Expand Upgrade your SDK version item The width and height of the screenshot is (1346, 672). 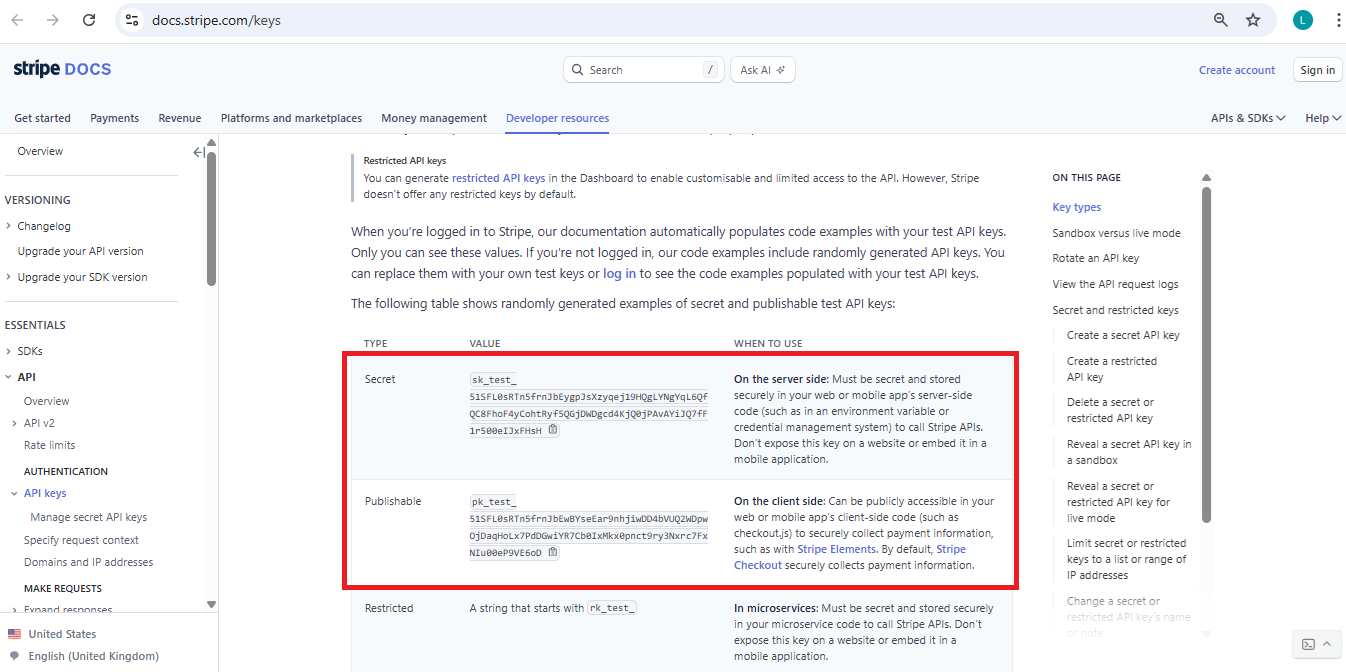[9, 277]
